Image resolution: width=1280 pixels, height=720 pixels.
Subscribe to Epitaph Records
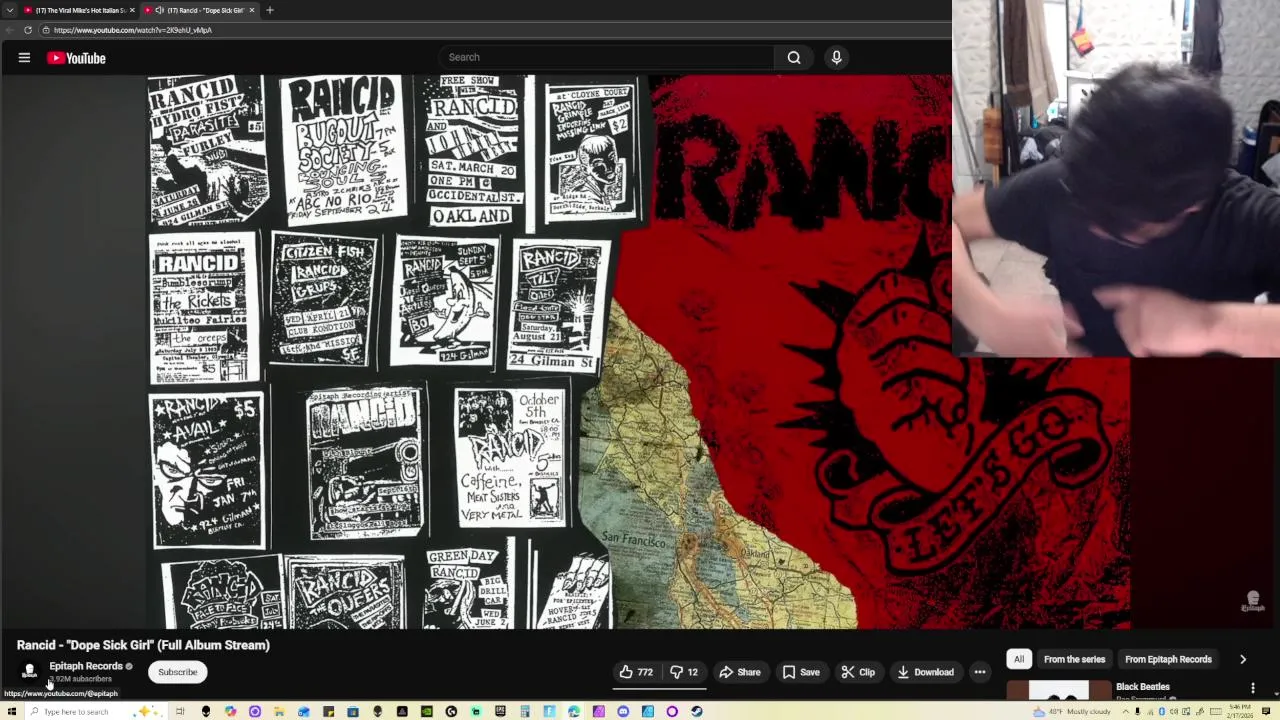[177, 672]
